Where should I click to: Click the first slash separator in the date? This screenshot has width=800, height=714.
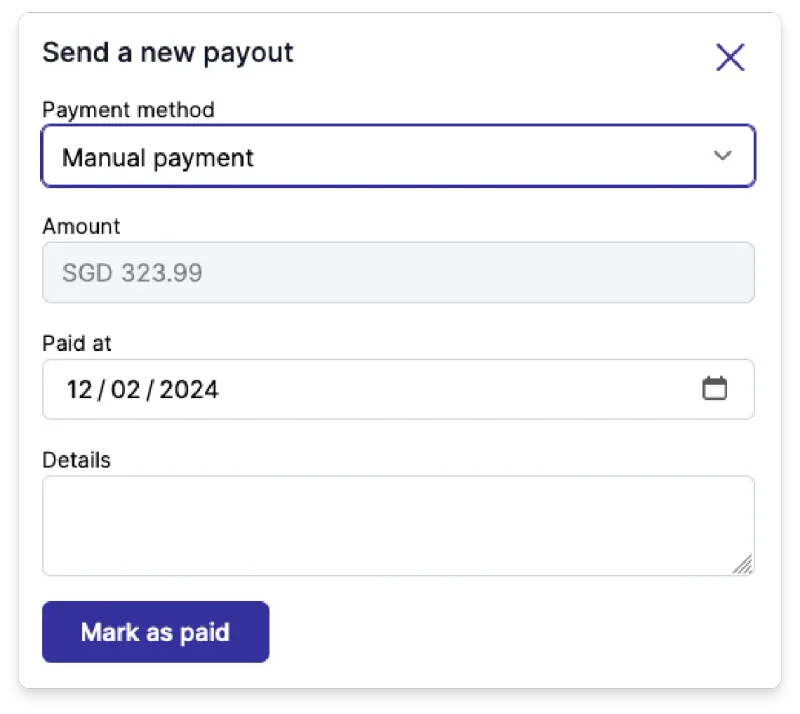point(102,389)
